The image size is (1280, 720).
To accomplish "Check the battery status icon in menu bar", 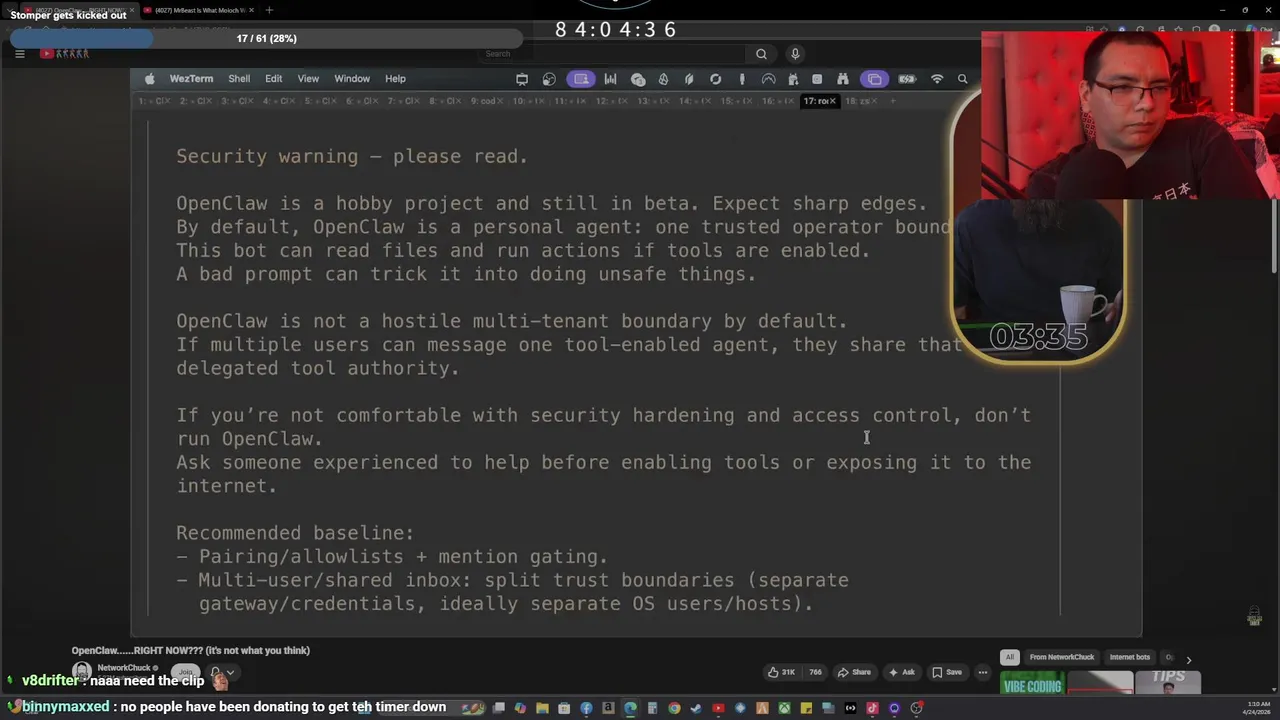I will 907,79.
